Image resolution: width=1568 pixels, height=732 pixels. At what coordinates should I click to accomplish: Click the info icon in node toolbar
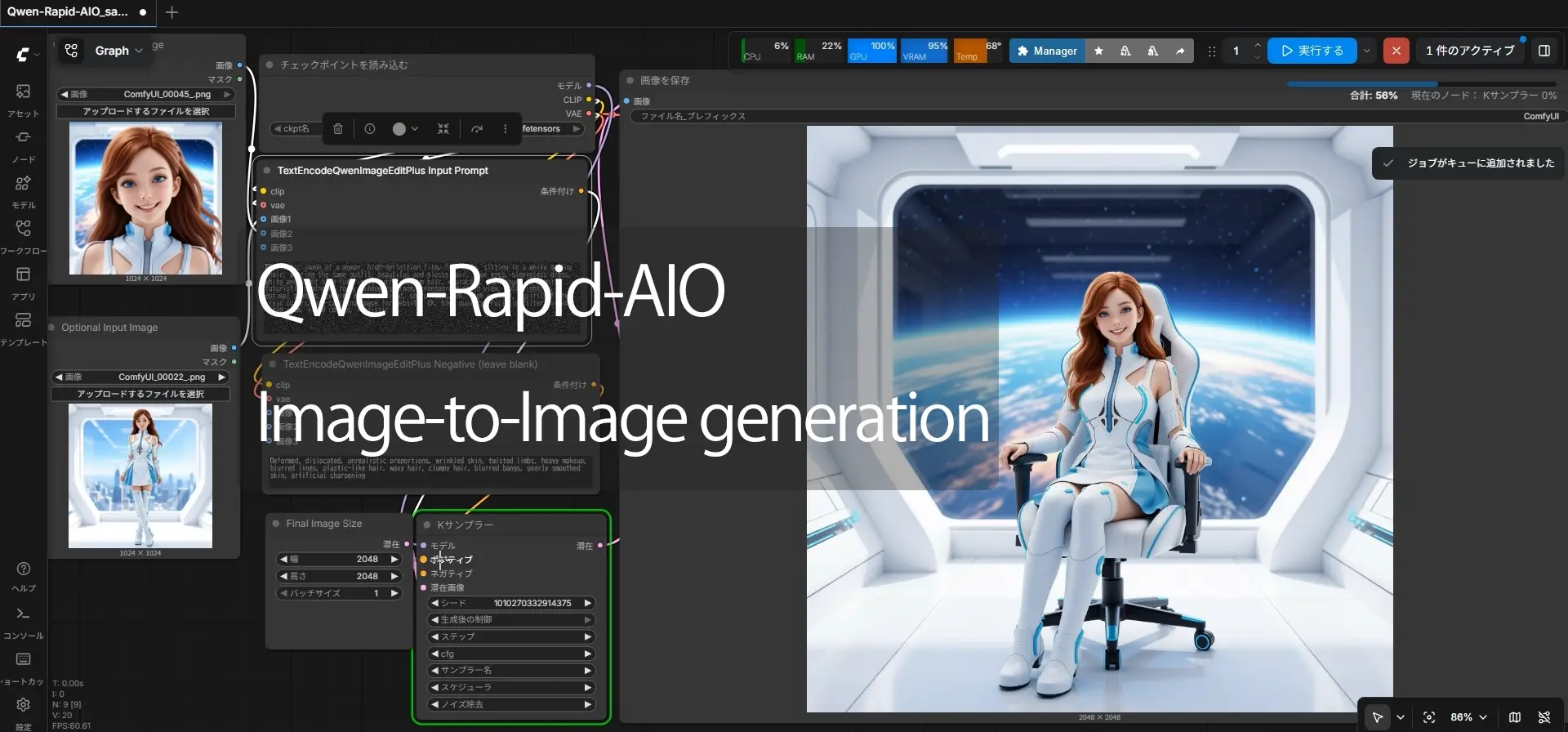tap(370, 129)
